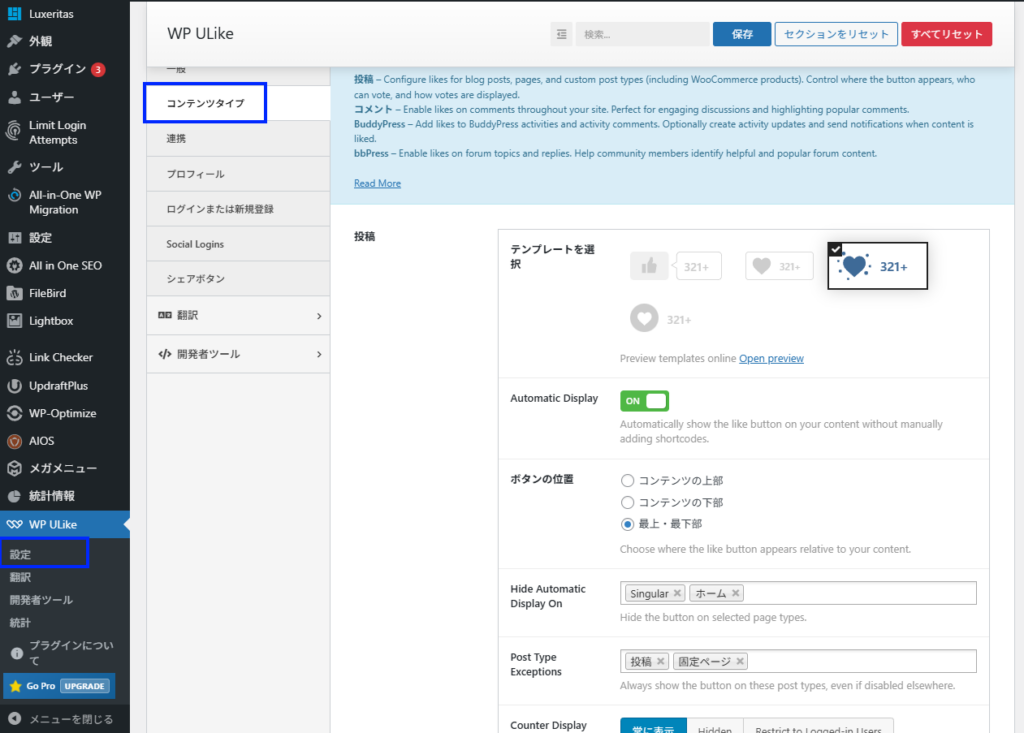Click the red すべてリセット button
Image resolution: width=1024 pixels, height=733 pixels.
click(x=946, y=34)
